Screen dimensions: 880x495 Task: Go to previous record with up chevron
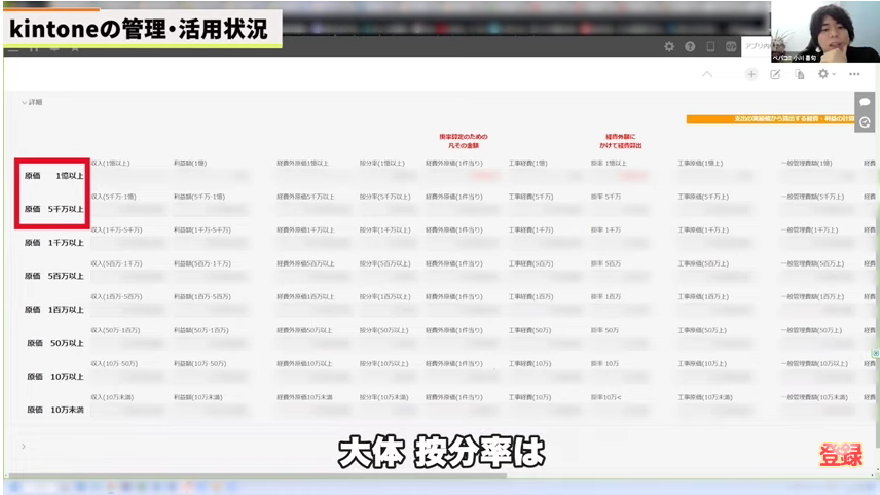708,74
